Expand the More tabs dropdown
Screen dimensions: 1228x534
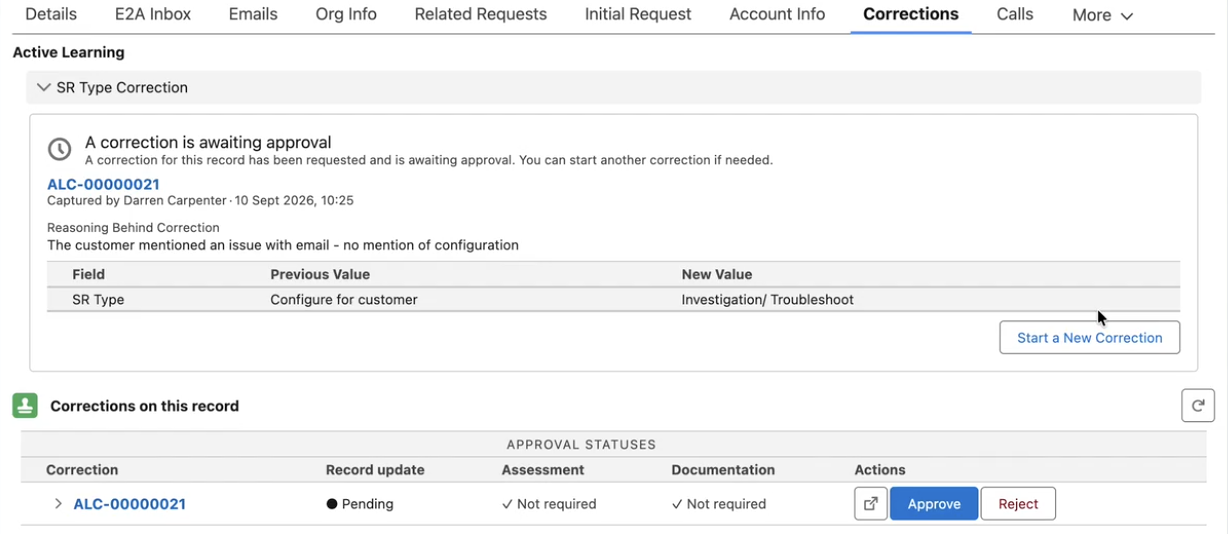coord(1102,15)
